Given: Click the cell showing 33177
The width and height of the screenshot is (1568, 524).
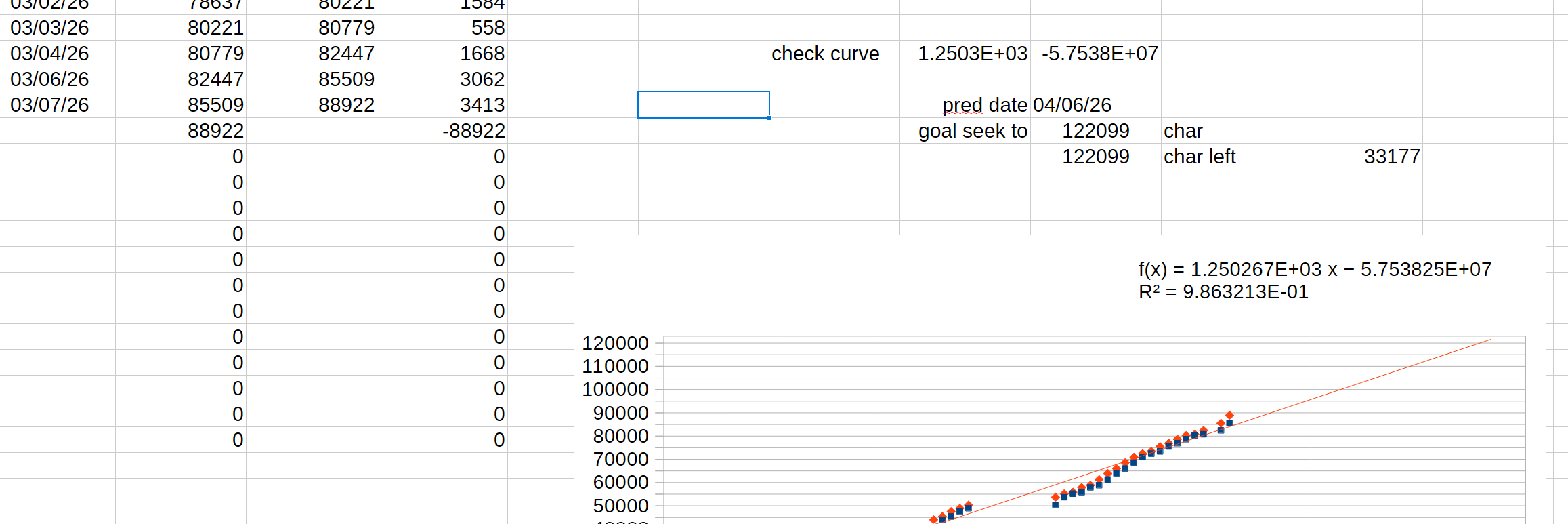Looking at the screenshot, I should [x=1391, y=157].
